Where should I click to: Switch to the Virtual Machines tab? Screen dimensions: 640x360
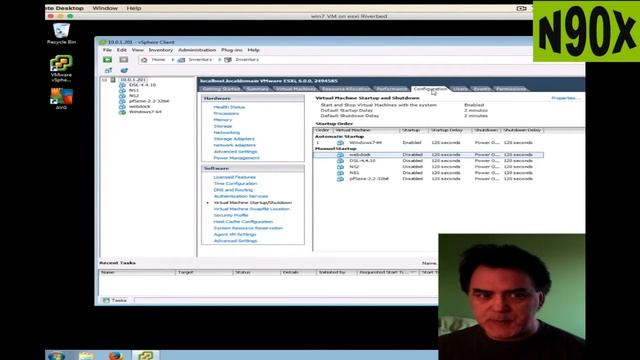point(296,89)
